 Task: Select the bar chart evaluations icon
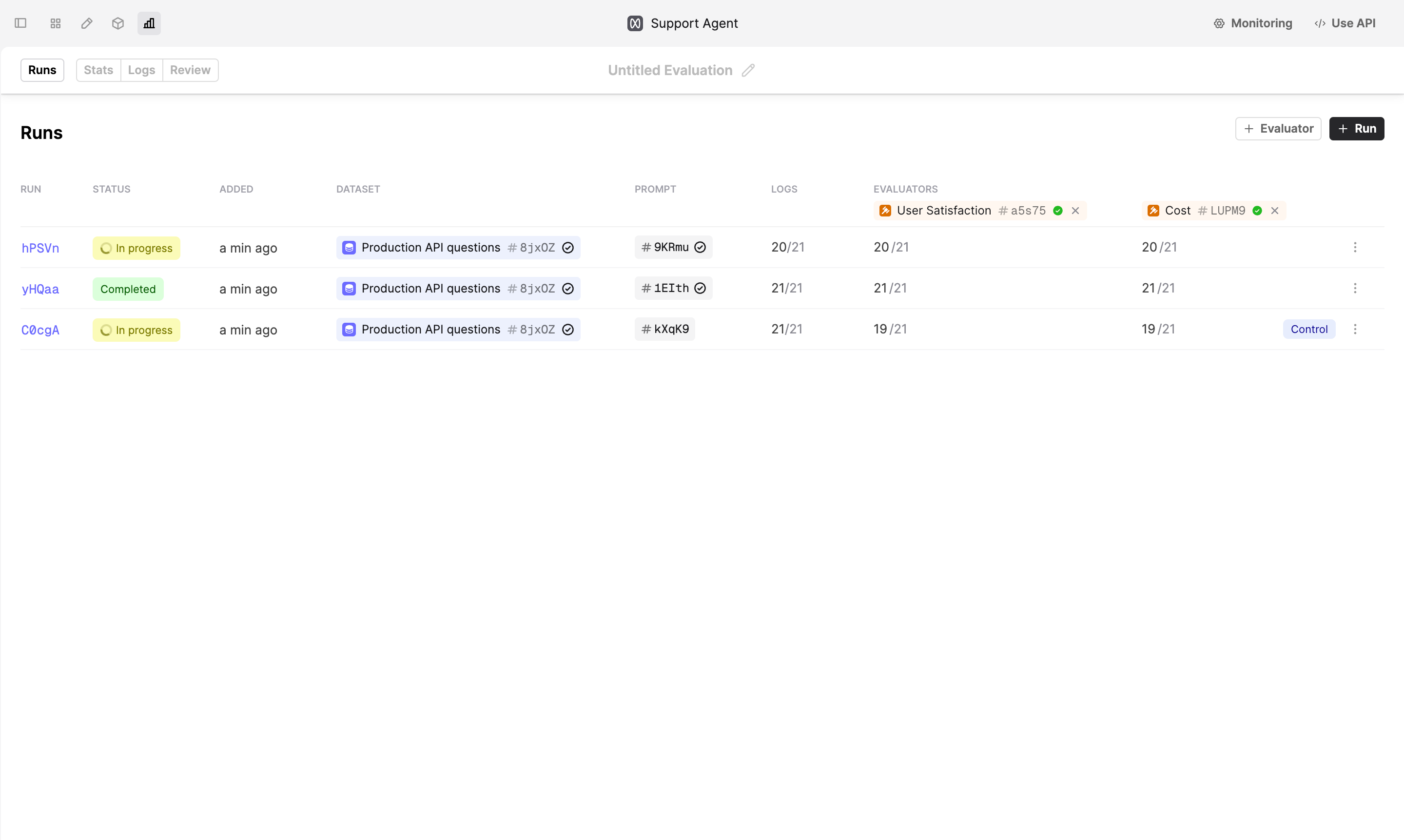(149, 23)
